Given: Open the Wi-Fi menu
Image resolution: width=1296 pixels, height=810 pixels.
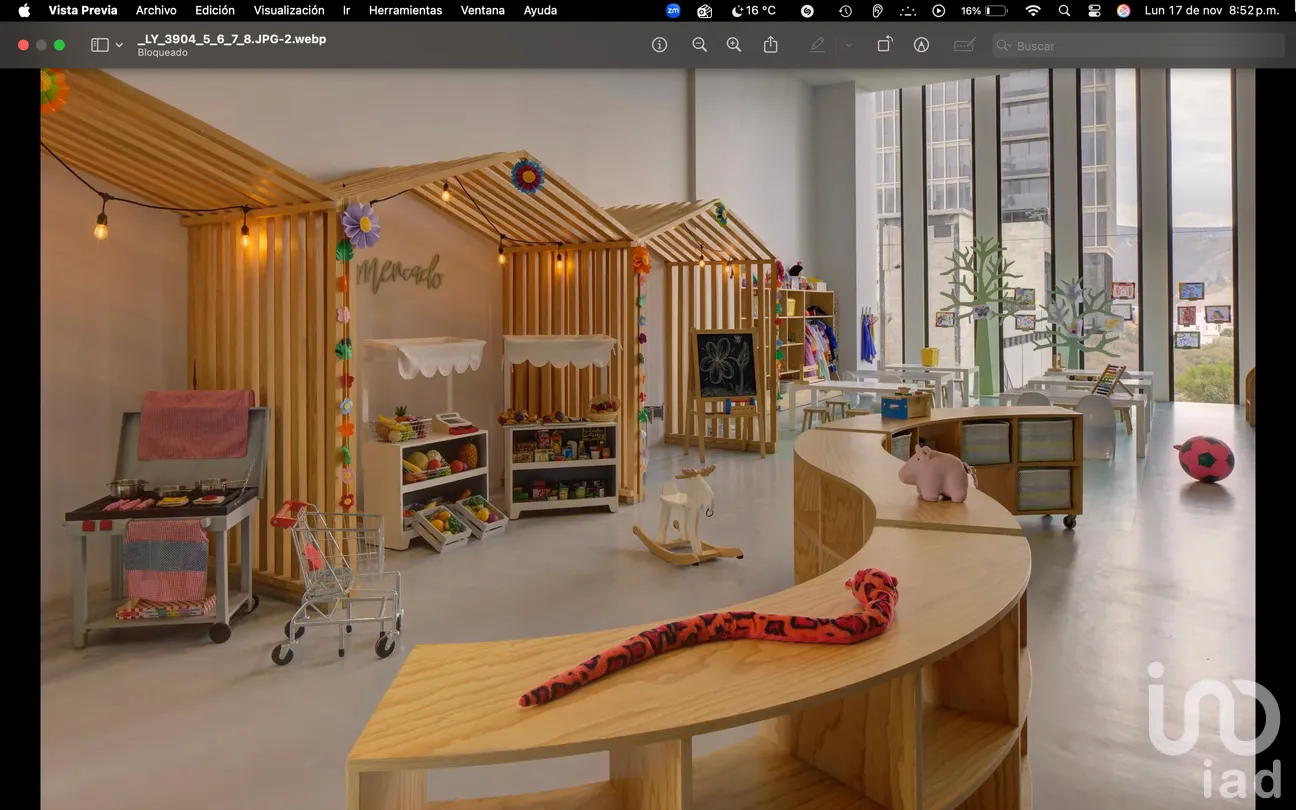Looking at the screenshot, I should (1033, 10).
